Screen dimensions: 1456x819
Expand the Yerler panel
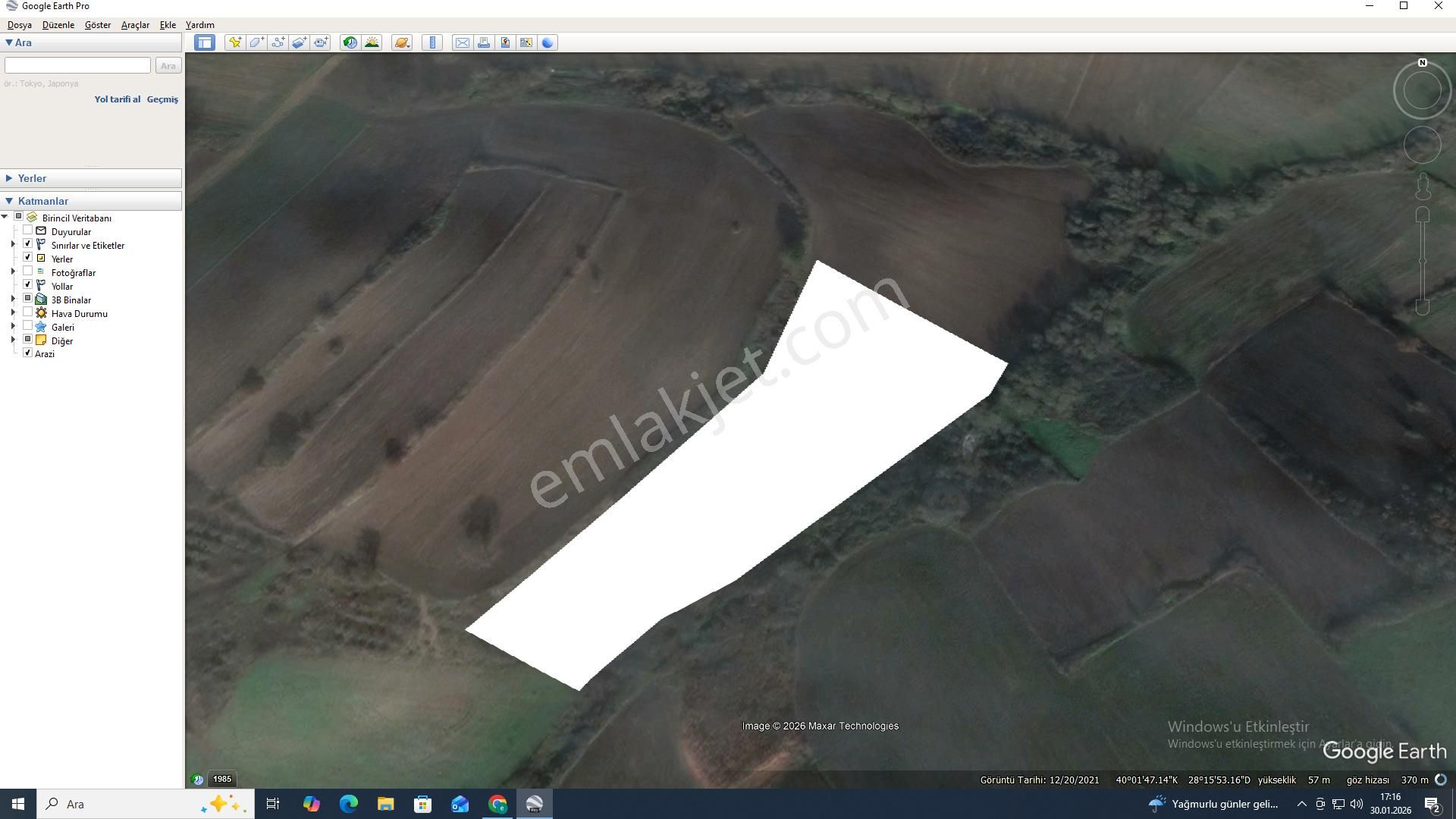(9, 178)
